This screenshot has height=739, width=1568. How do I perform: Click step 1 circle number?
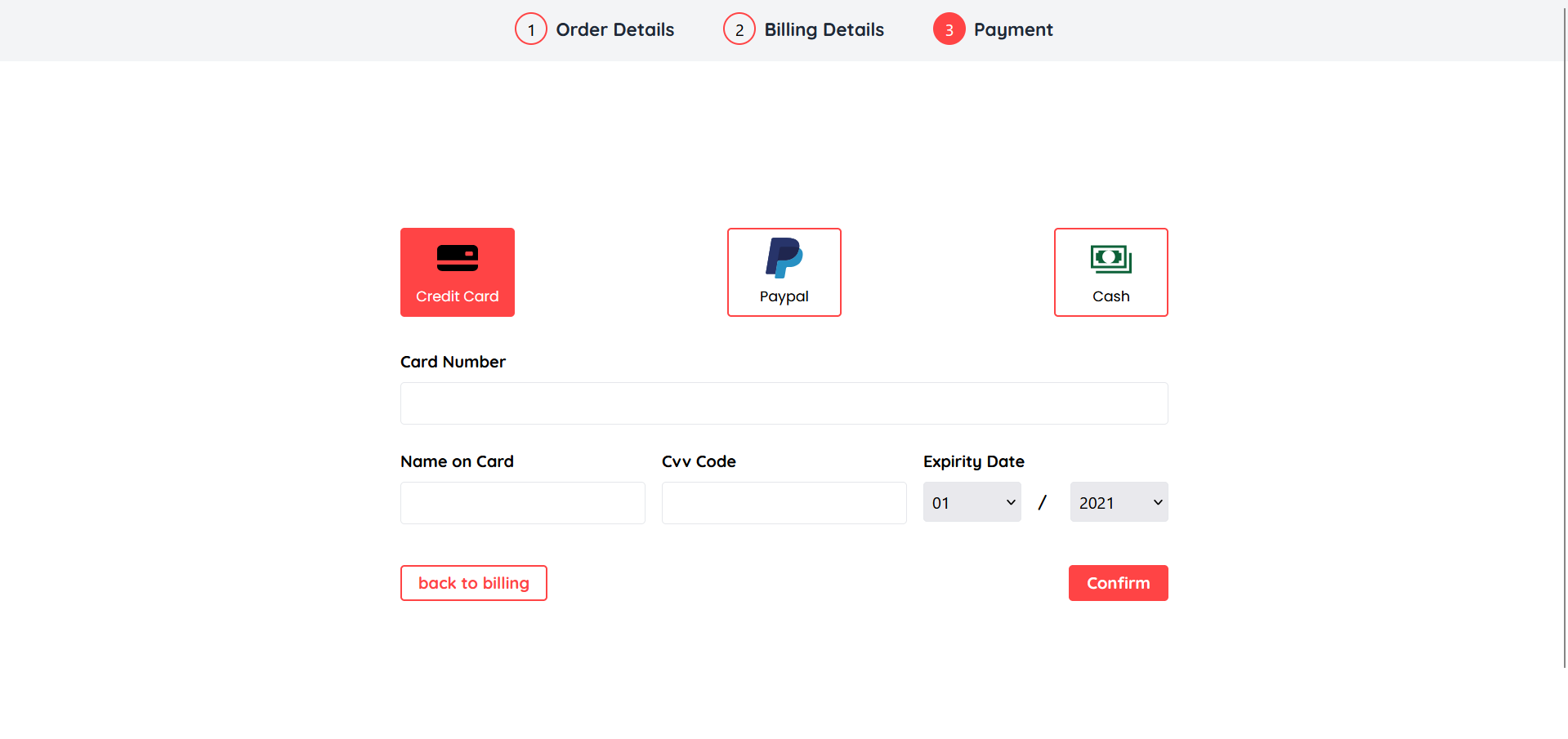pos(531,29)
